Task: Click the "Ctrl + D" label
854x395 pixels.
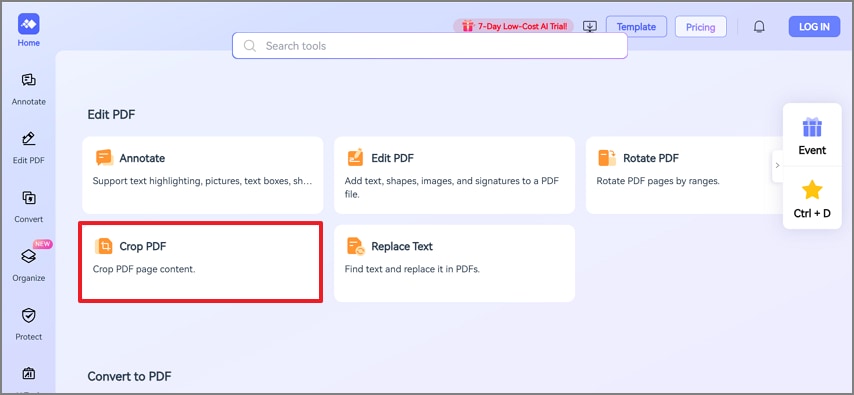Action: (812, 213)
